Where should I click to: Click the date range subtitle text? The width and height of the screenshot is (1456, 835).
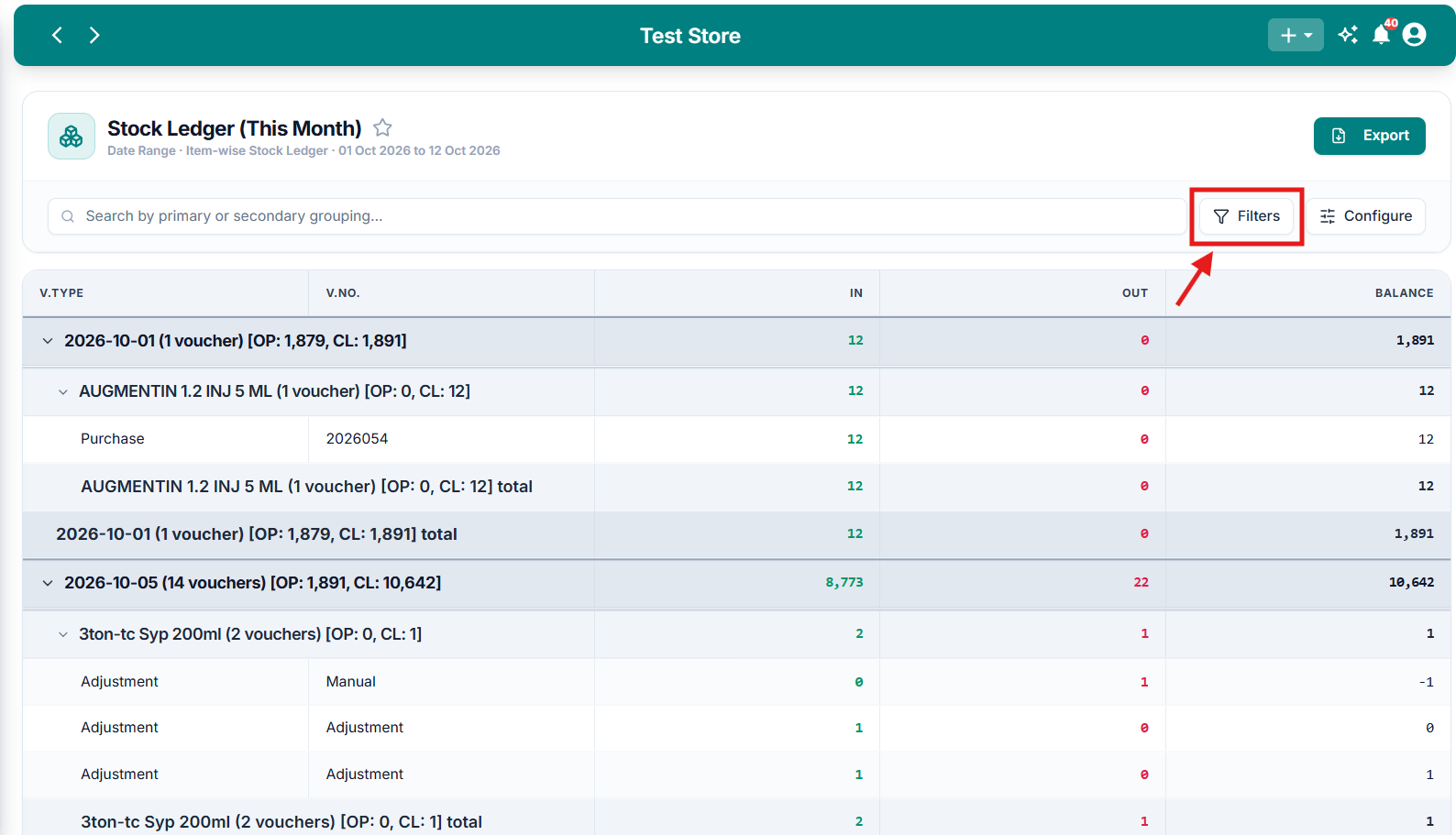pos(303,151)
